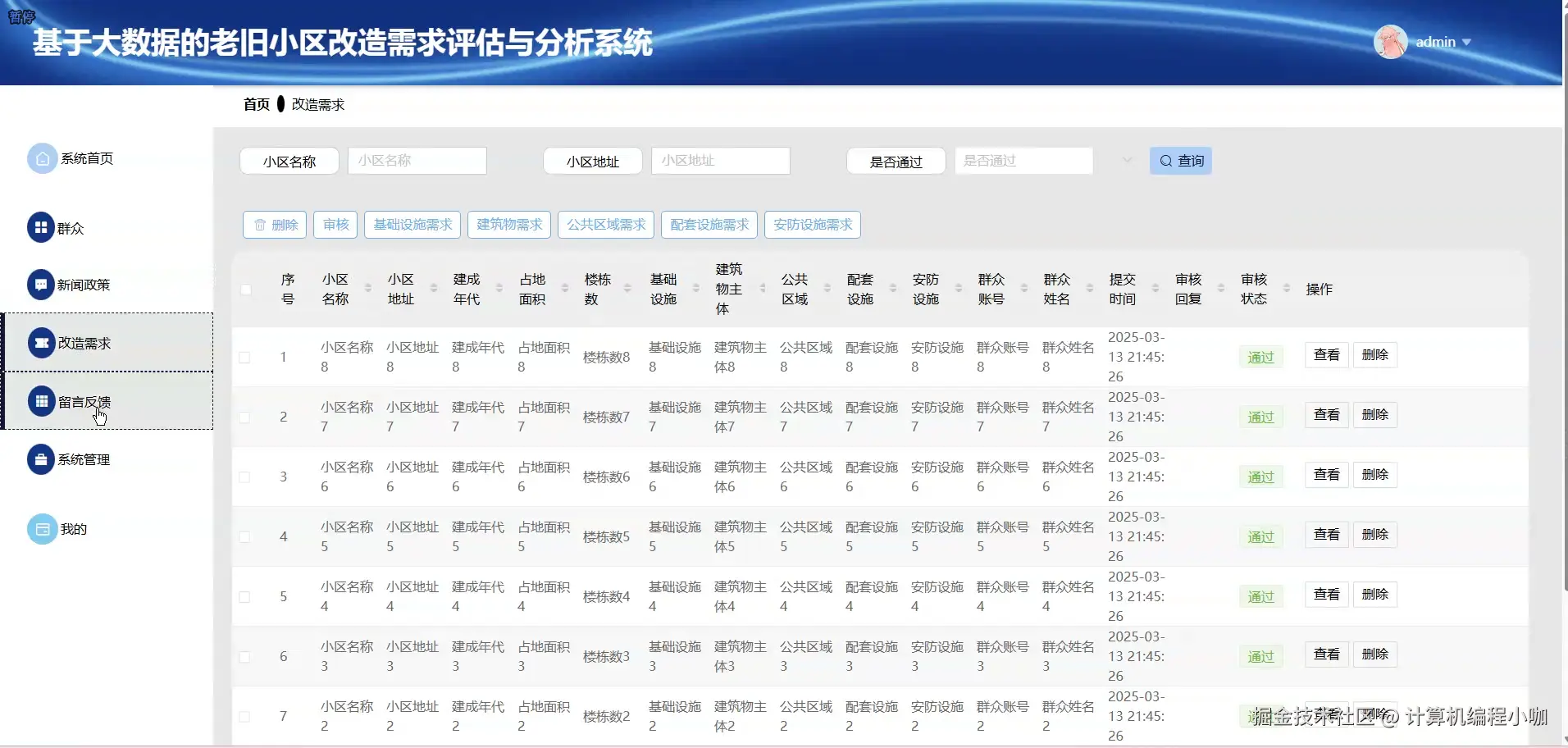Click the trash icon on 删除 toolbar button

260,225
